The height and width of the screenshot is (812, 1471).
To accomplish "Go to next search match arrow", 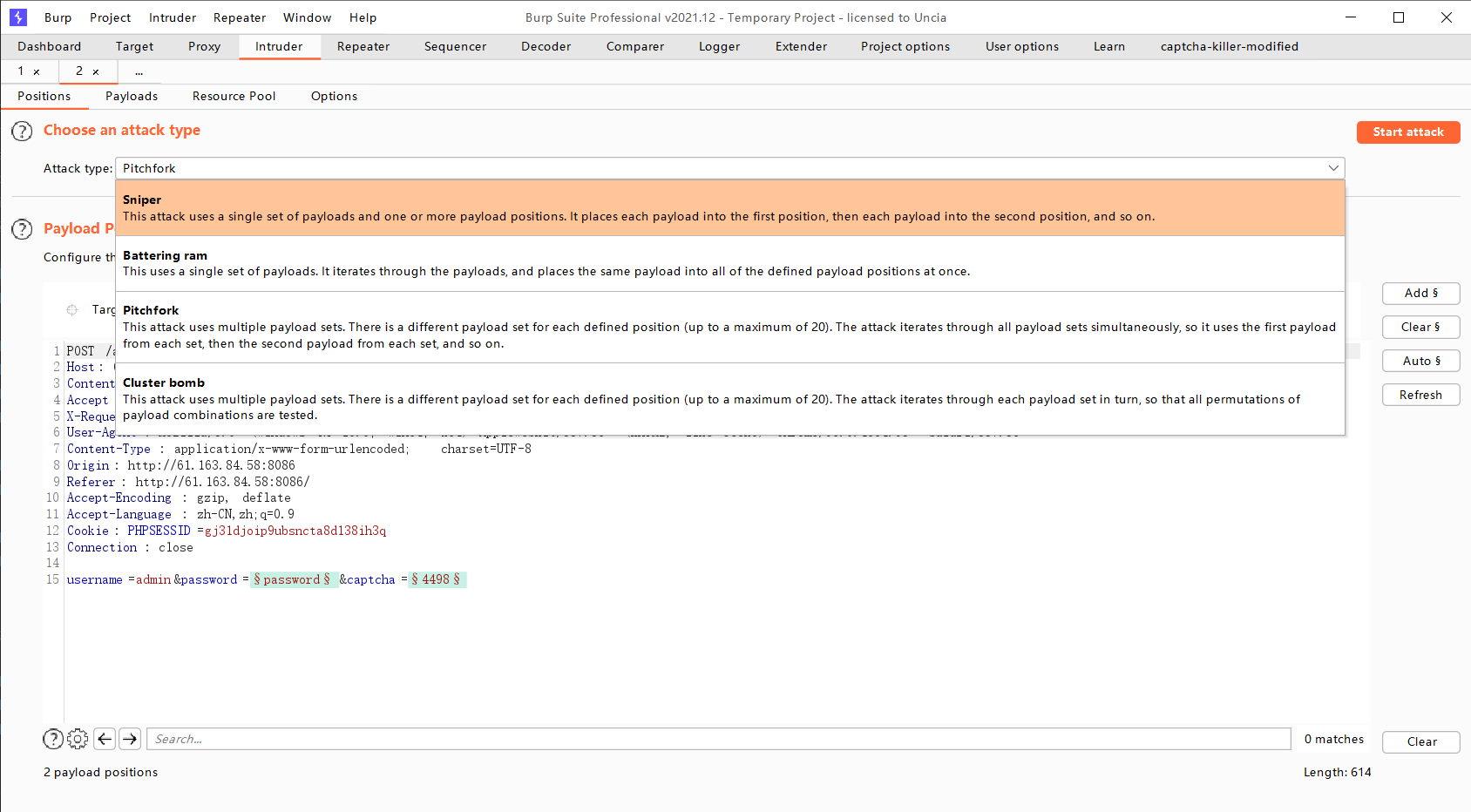I will tap(130, 739).
